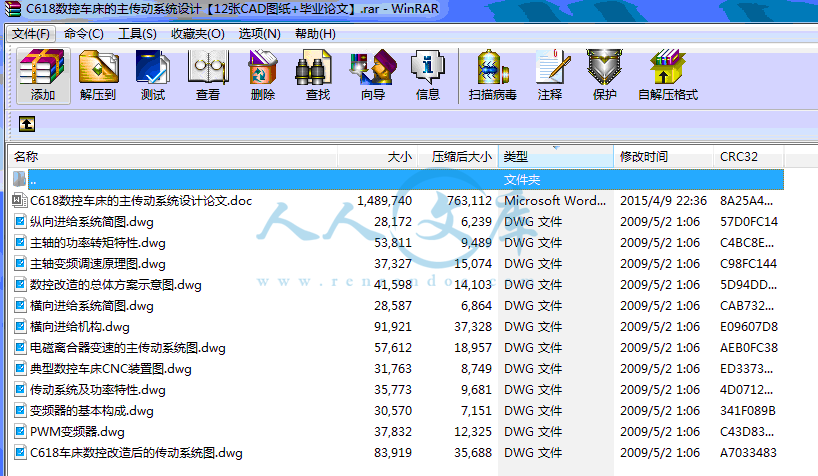Image resolution: width=818 pixels, height=476 pixels.
Task: Select 典型数控车床CNC装置图.dwg file
Action: pos(111,369)
